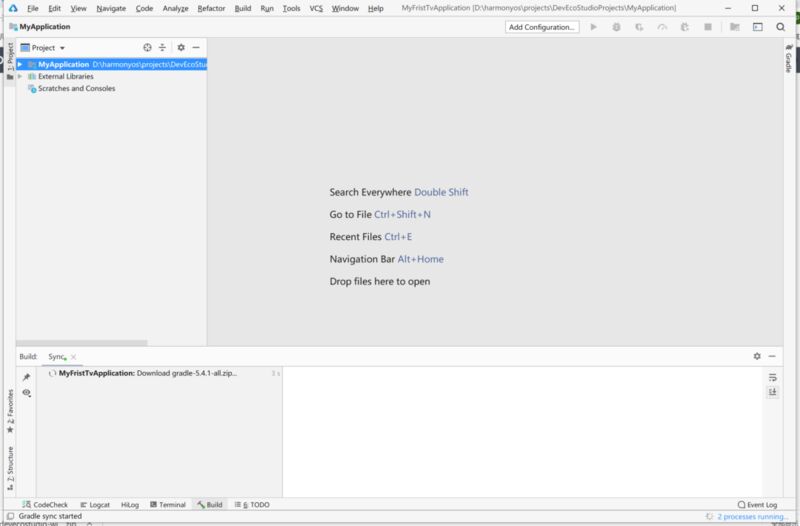Screen dimensions: 800x526
Task: Click the Stop square icon in the toolbar
Action: (708, 27)
